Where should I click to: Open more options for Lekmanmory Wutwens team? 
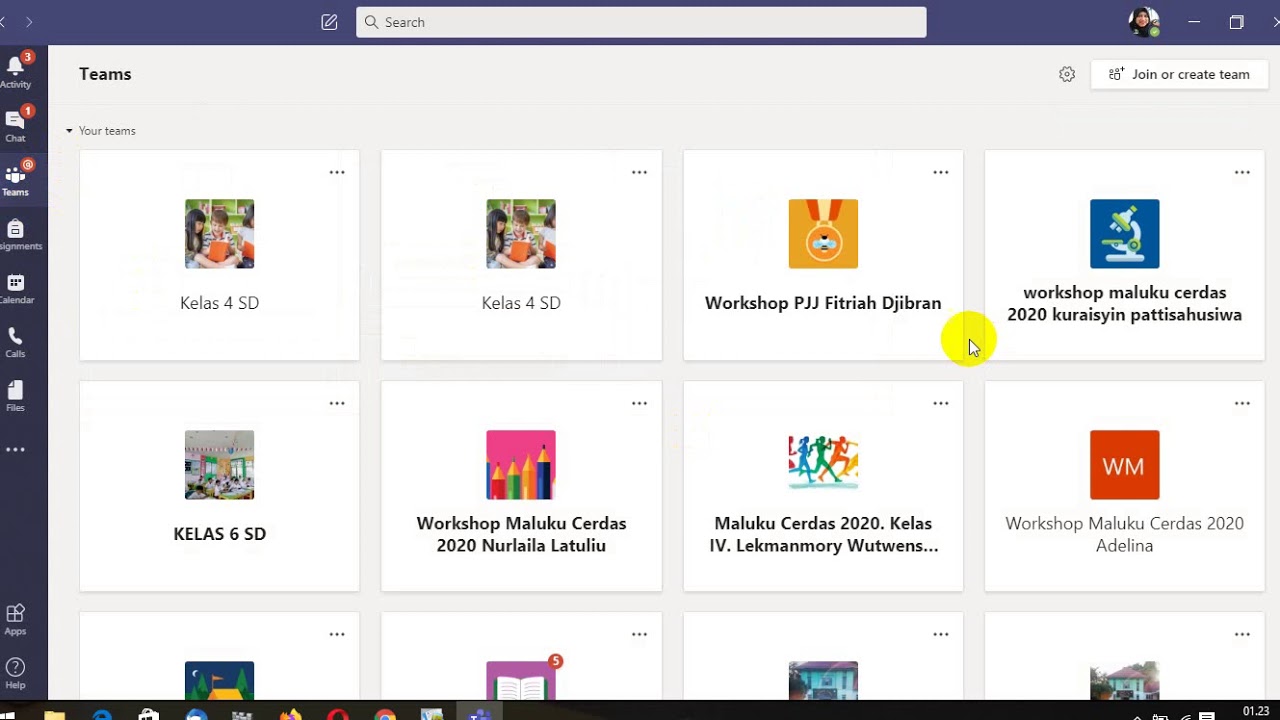941,403
